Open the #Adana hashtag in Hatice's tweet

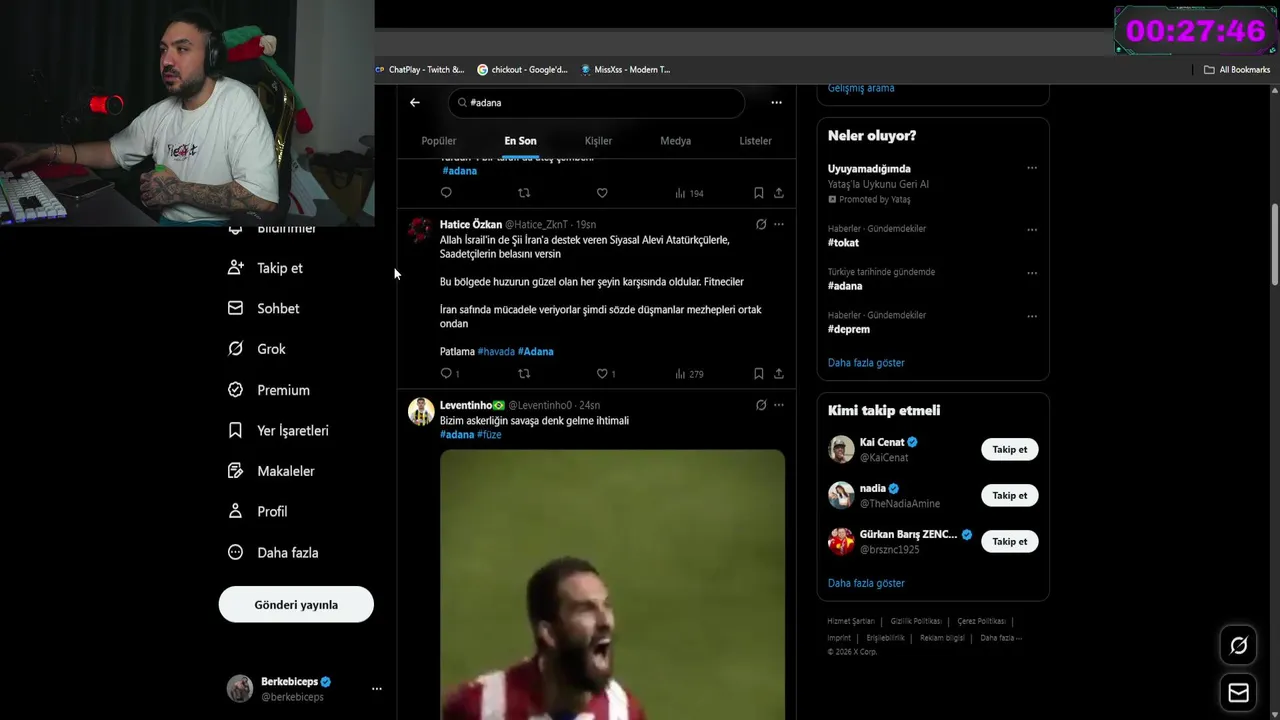535,351
